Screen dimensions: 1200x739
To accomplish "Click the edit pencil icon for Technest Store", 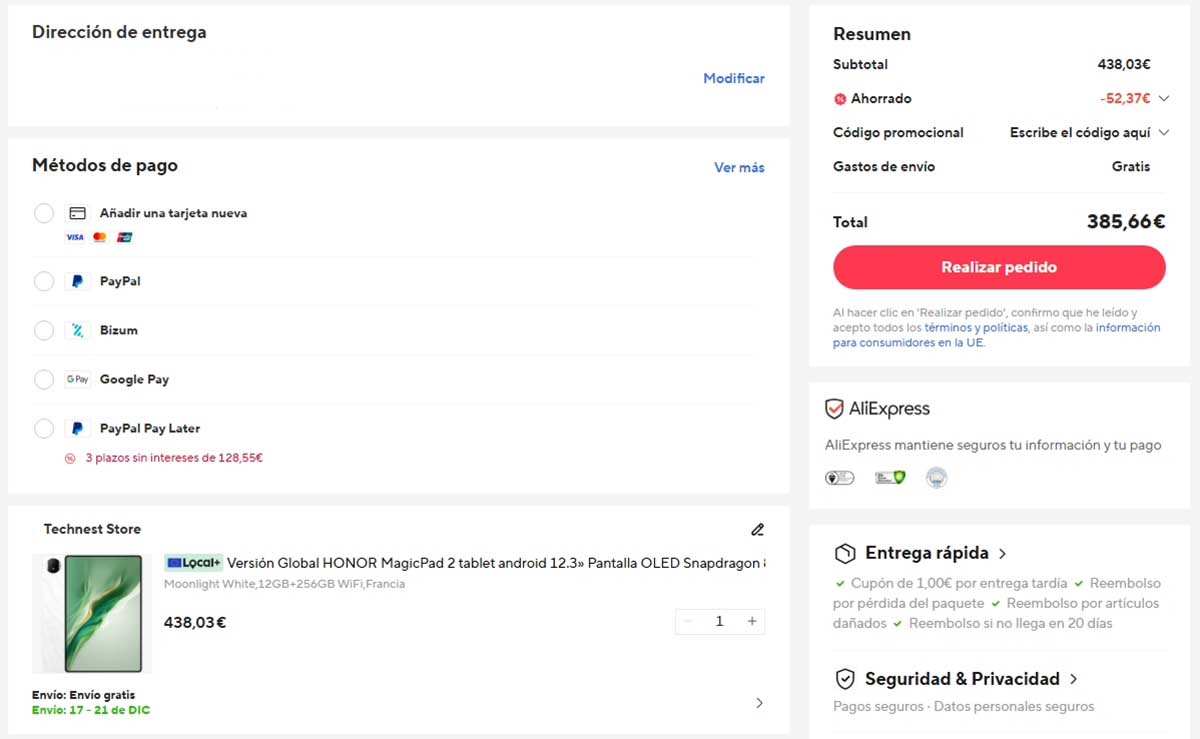I will point(757,529).
